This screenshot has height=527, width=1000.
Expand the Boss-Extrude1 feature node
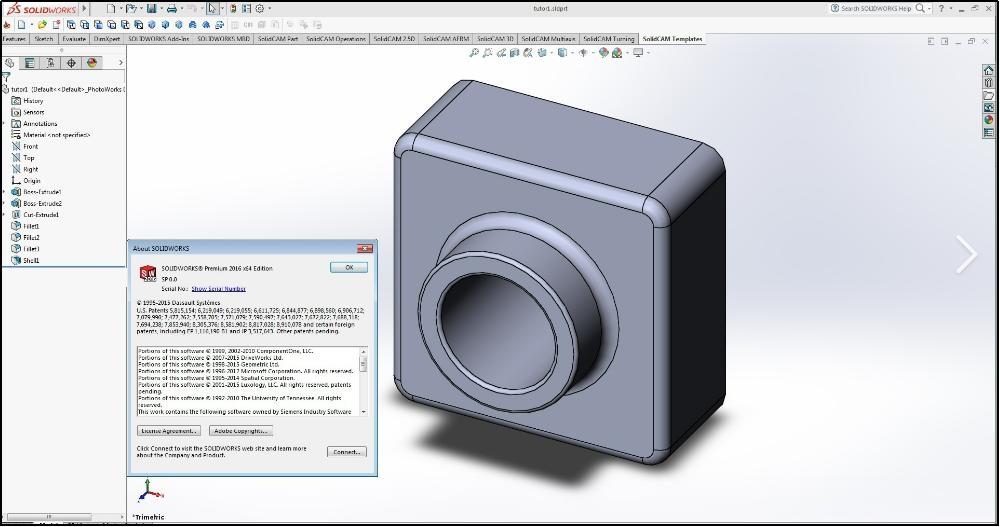[x=5, y=192]
